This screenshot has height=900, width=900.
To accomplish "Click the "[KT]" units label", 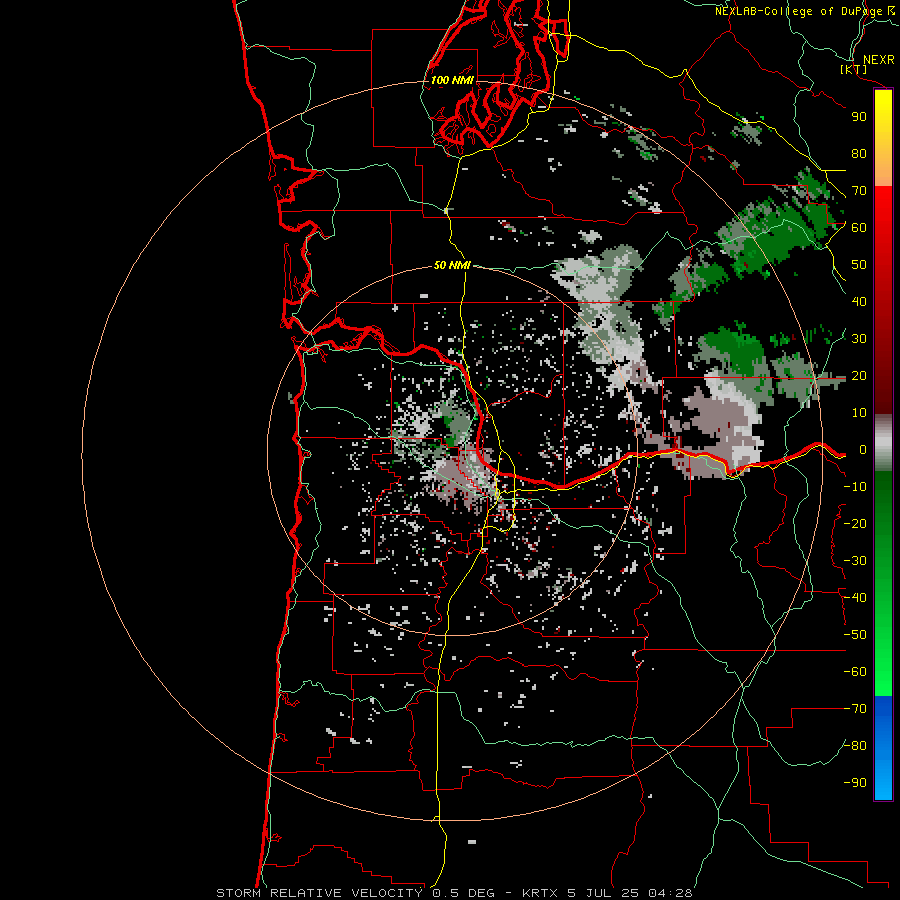I will [854, 69].
